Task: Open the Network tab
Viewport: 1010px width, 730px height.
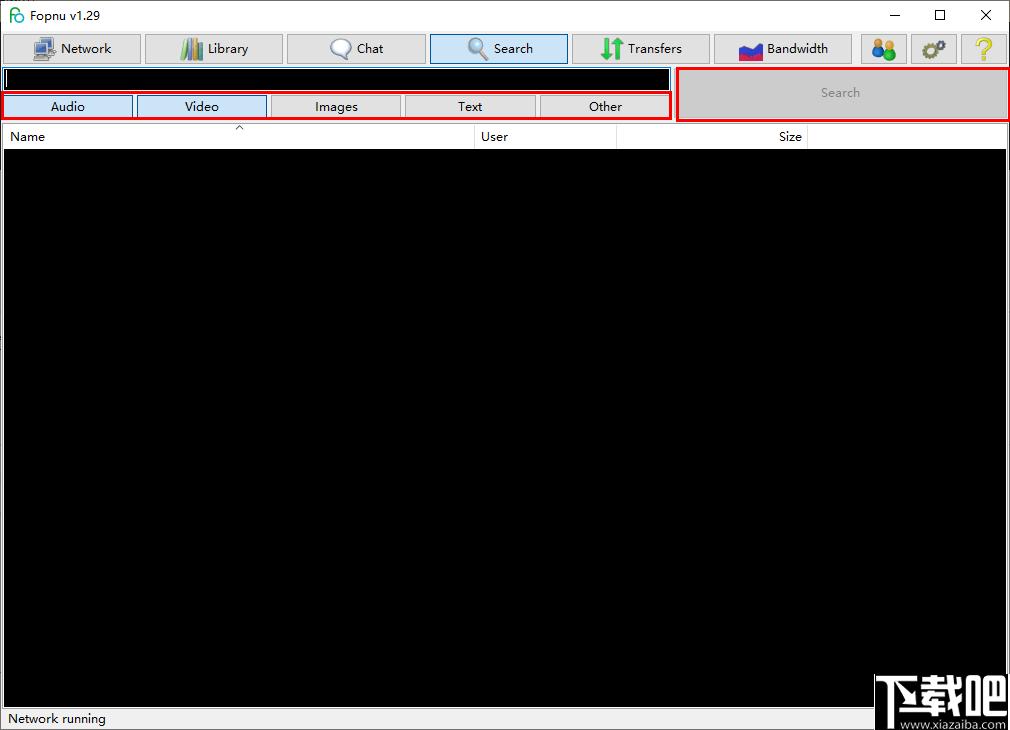Action: 71,49
